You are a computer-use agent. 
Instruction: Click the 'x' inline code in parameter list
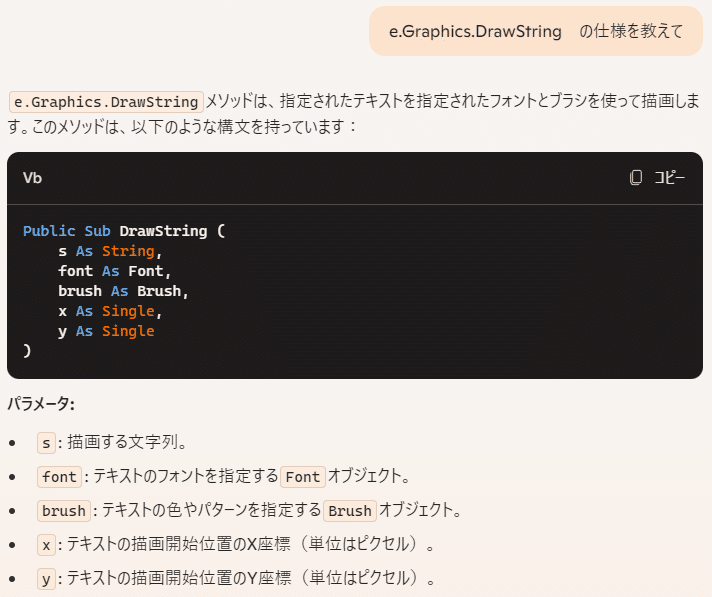coord(46,545)
